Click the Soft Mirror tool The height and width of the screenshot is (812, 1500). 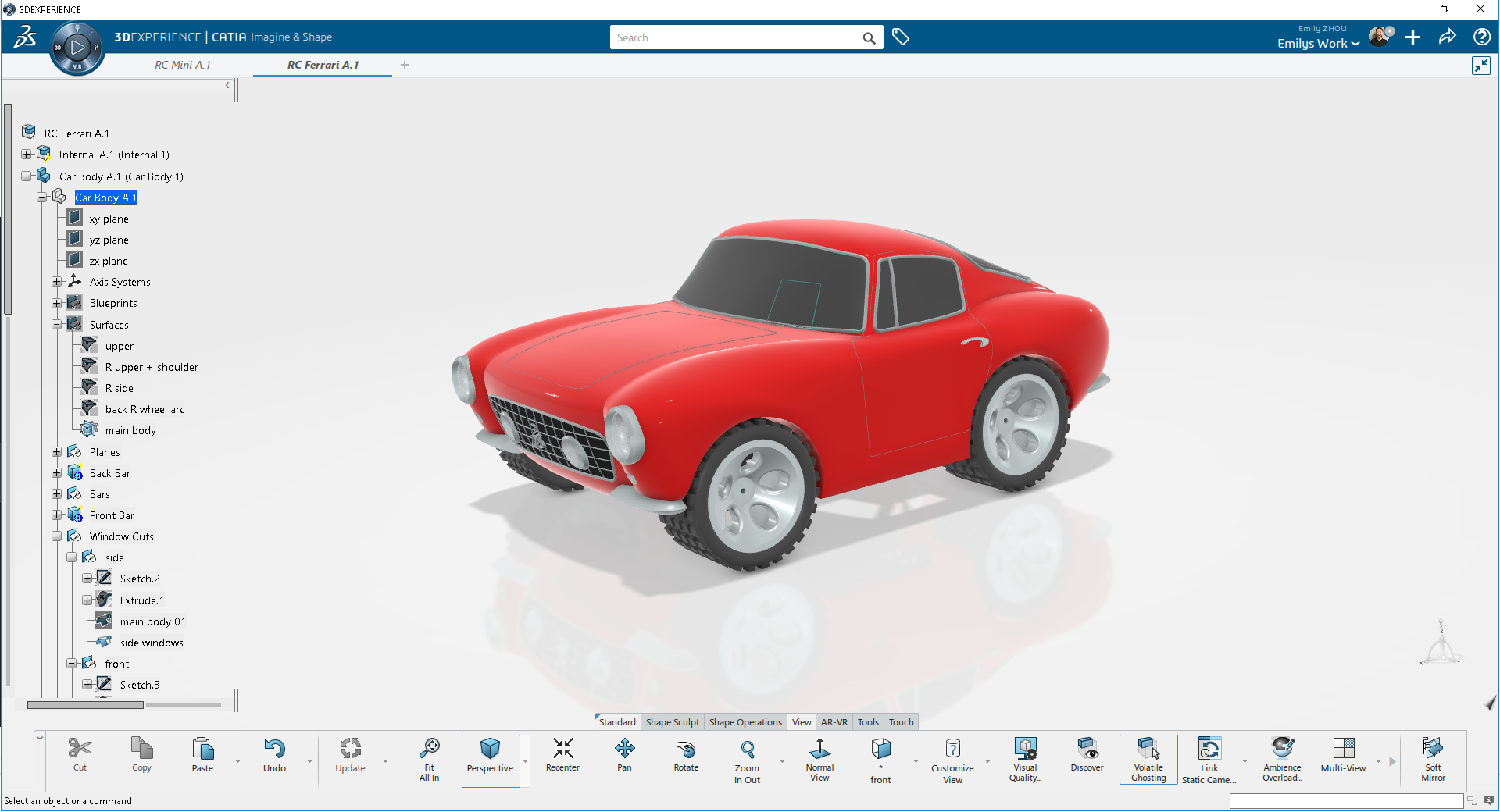(x=1433, y=758)
